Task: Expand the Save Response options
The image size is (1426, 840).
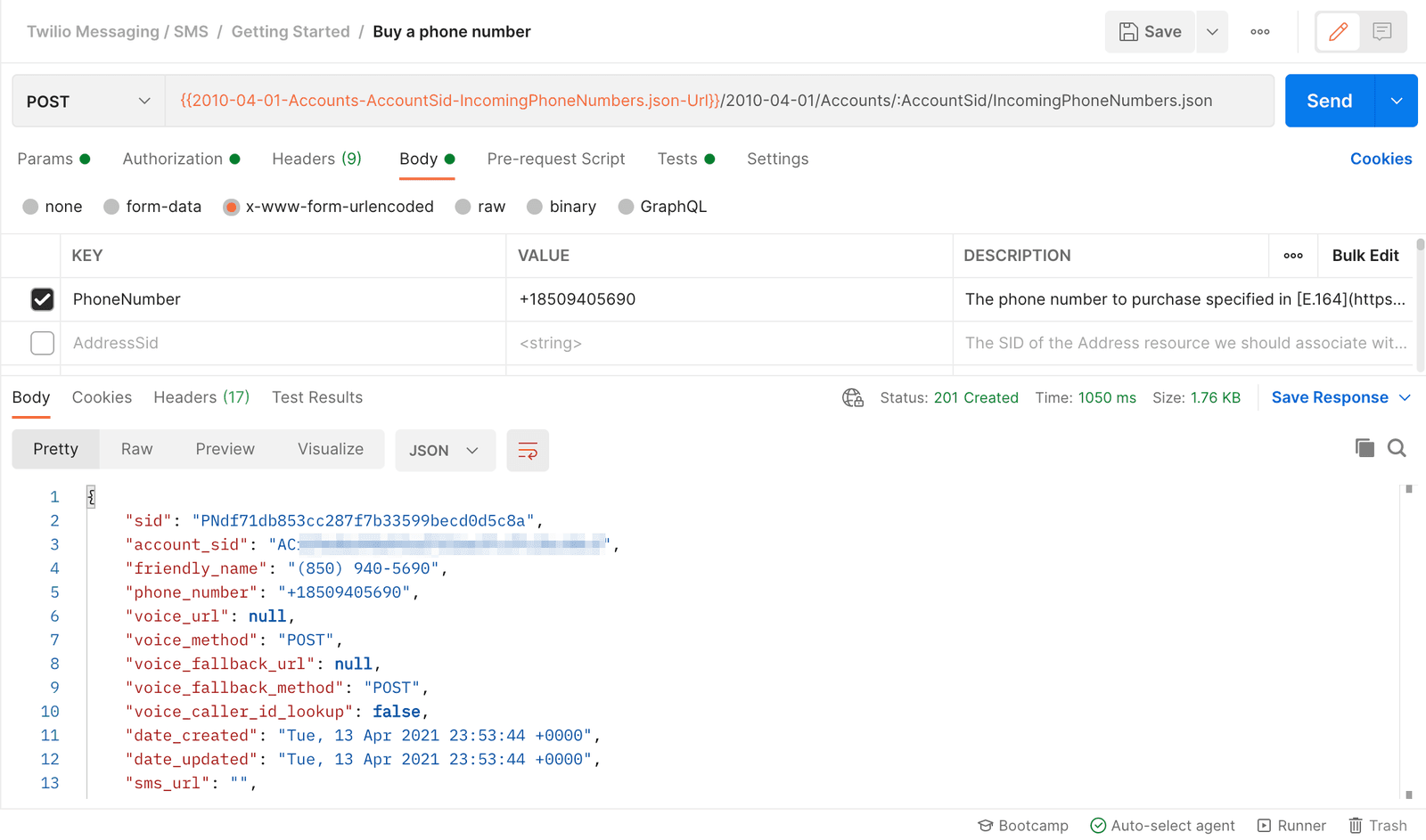Action: pyautogui.click(x=1406, y=397)
